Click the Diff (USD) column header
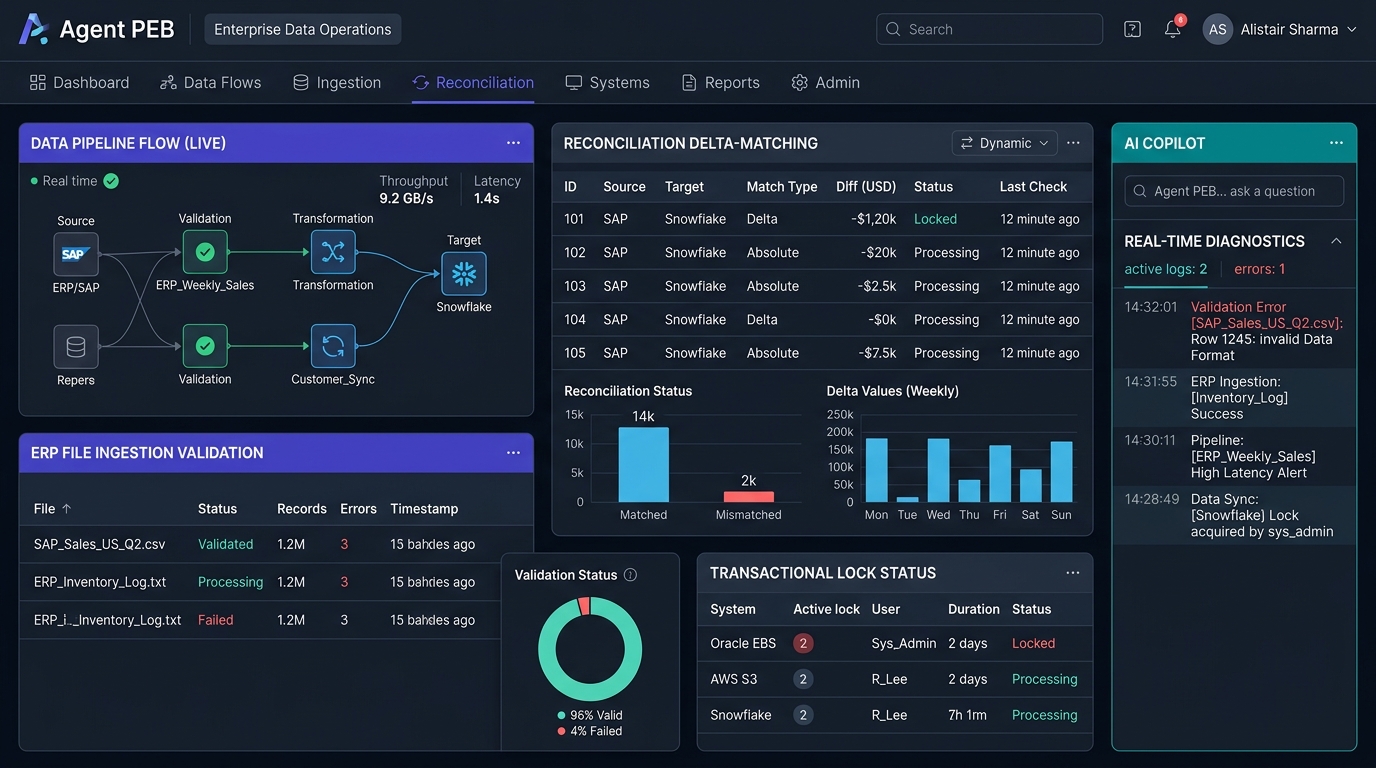 tap(866, 187)
